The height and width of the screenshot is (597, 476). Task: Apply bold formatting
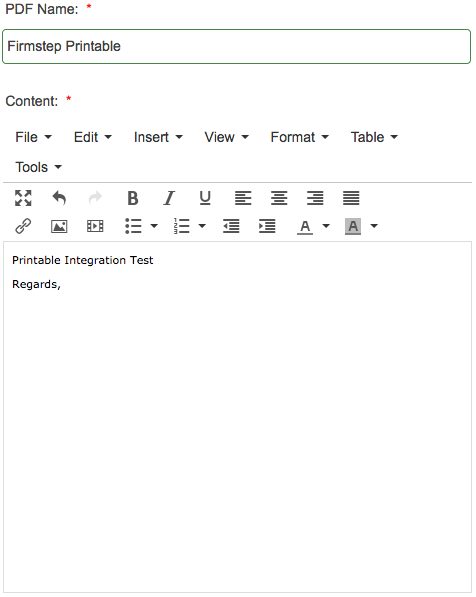point(133,198)
